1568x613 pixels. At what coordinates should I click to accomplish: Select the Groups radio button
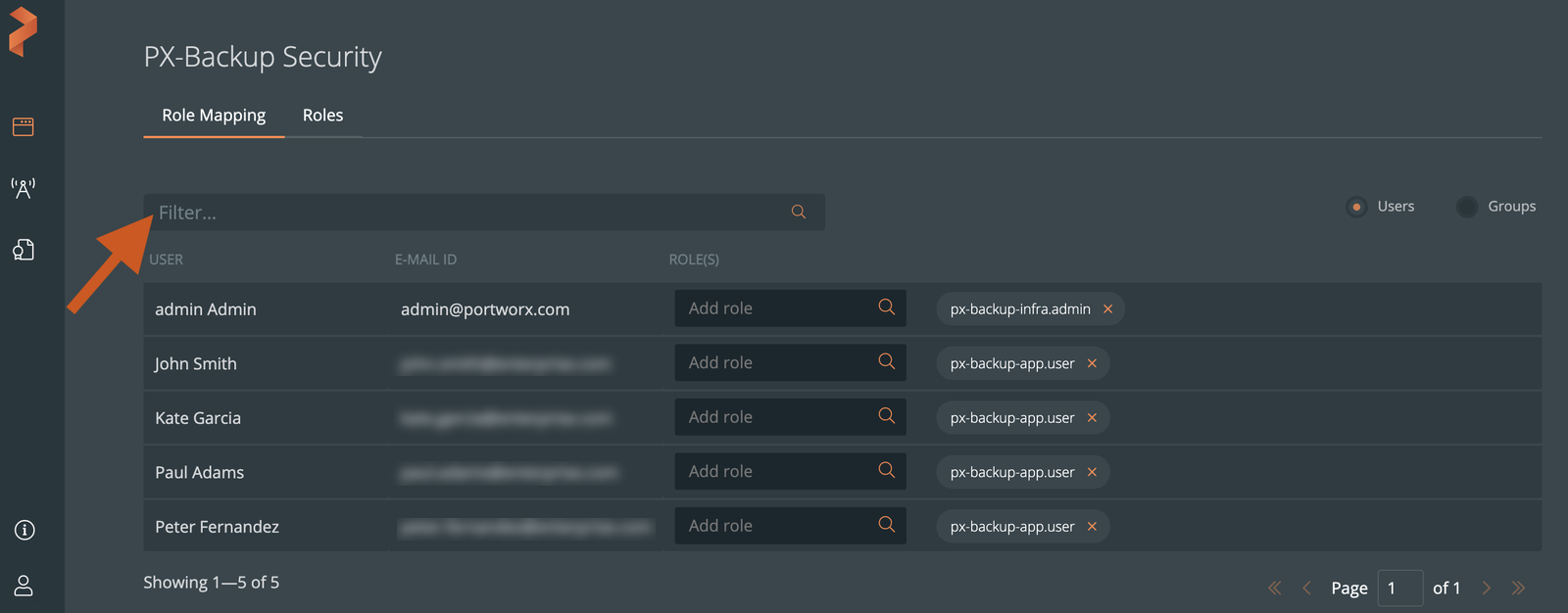[x=1466, y=207]
